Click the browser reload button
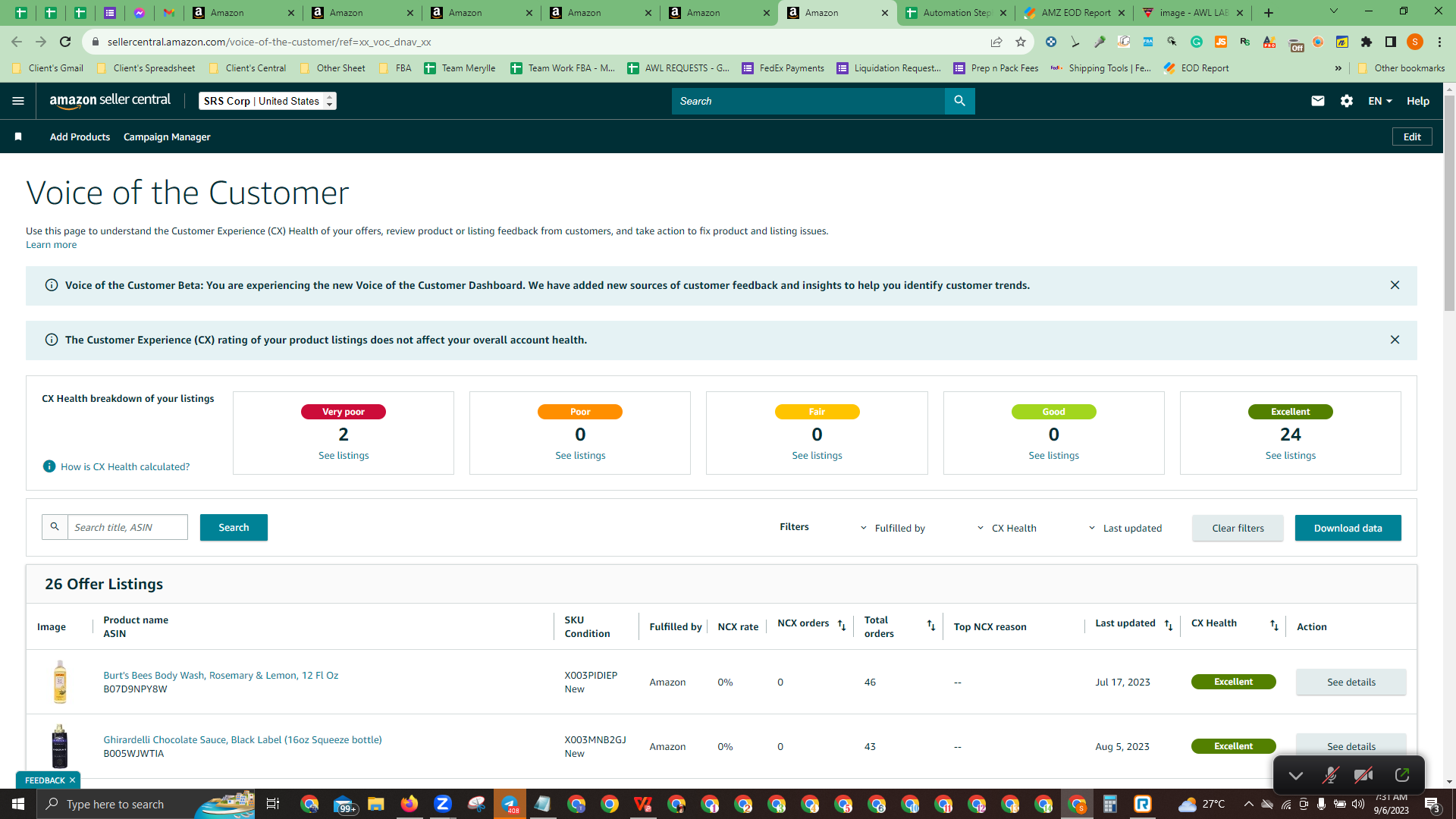 65,42
